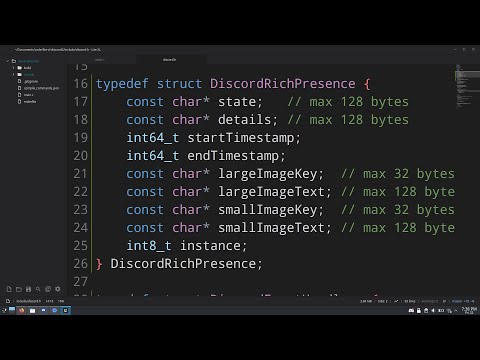Open the fourth taskbar app icon
This screenshot has height=360, width=480.
(x=43, y=310)
